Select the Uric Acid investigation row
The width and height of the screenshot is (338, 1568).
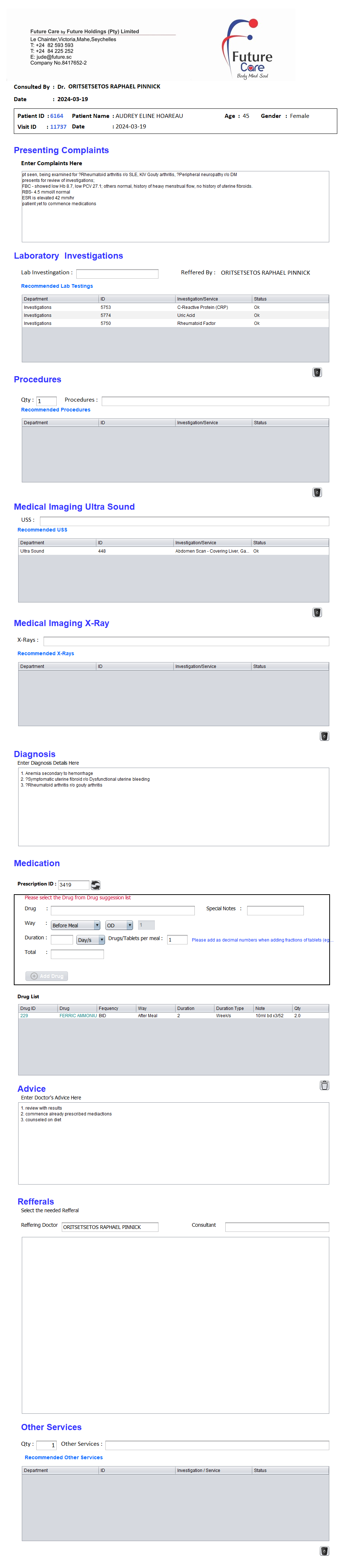coord(186,315)
